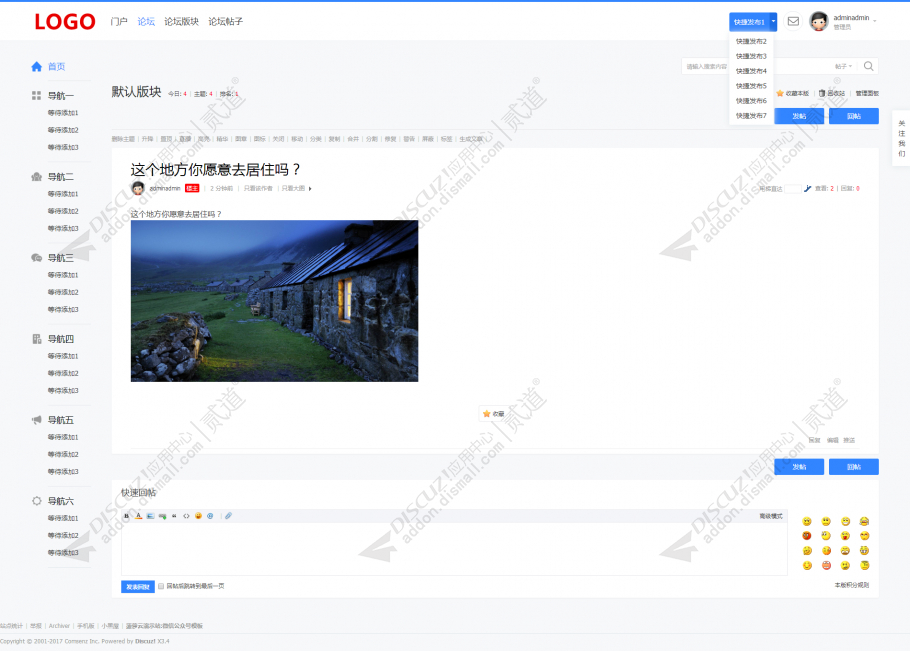Choose 快捷发布7 from the dropdown
Screen dimensions: 910x651
pos(751,115)
